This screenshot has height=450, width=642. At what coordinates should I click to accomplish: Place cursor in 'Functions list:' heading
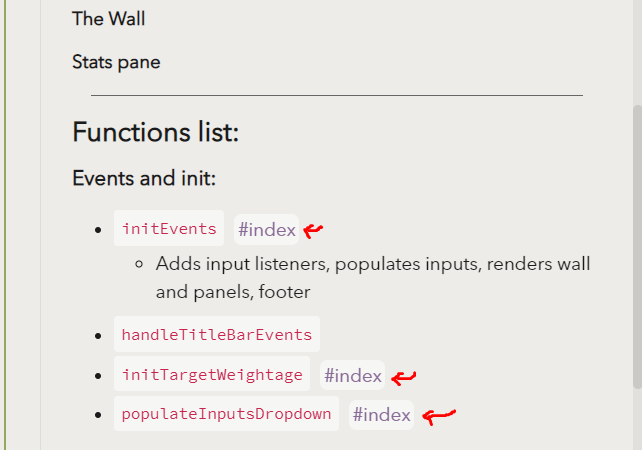pyautogui.click(x=156, y=132)
